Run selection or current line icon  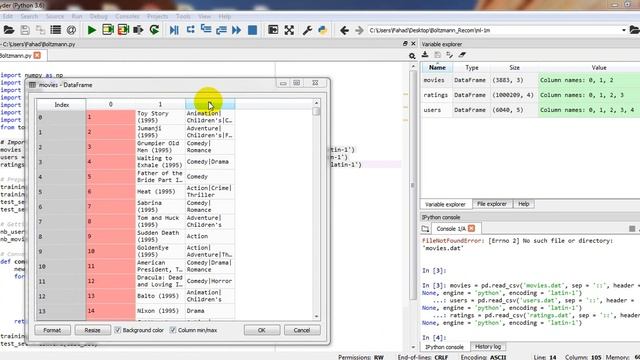coord(138,30)
